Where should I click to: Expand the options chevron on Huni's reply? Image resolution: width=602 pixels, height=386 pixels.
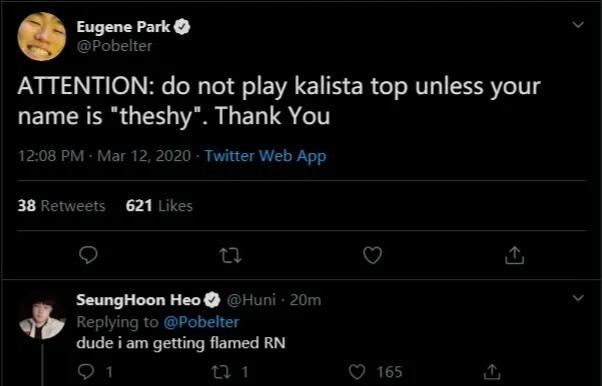578,298
